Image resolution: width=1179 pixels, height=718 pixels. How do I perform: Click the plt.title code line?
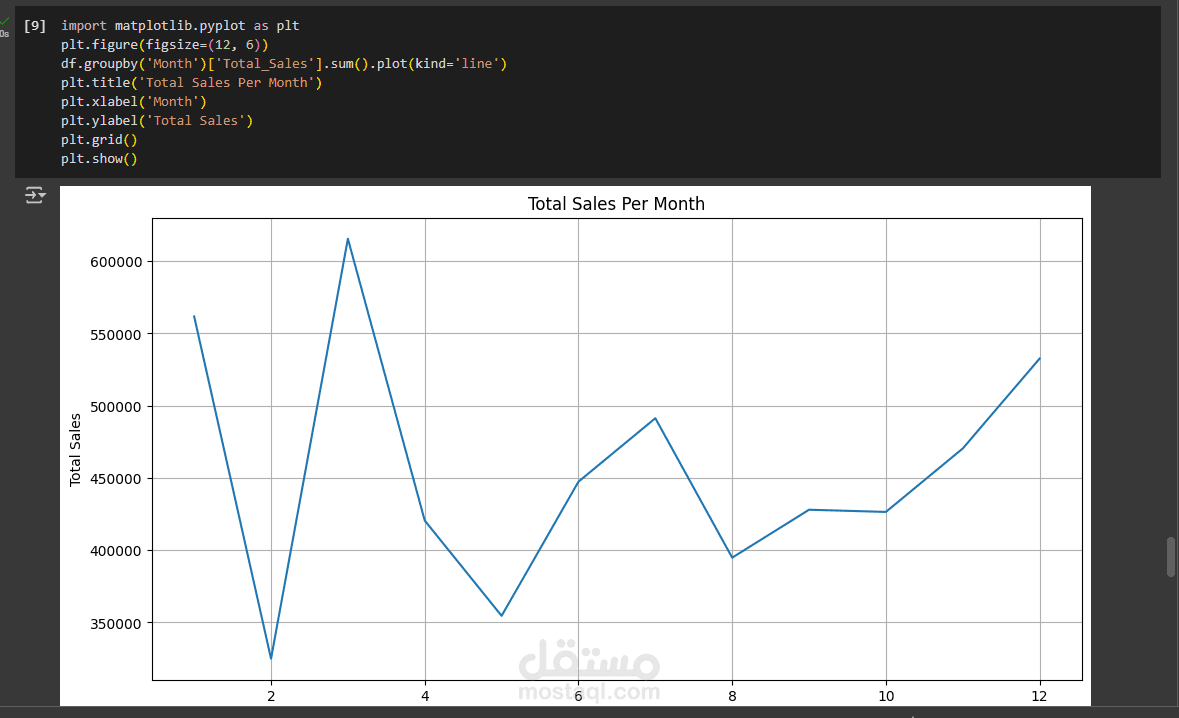click(x=192, y=83)
